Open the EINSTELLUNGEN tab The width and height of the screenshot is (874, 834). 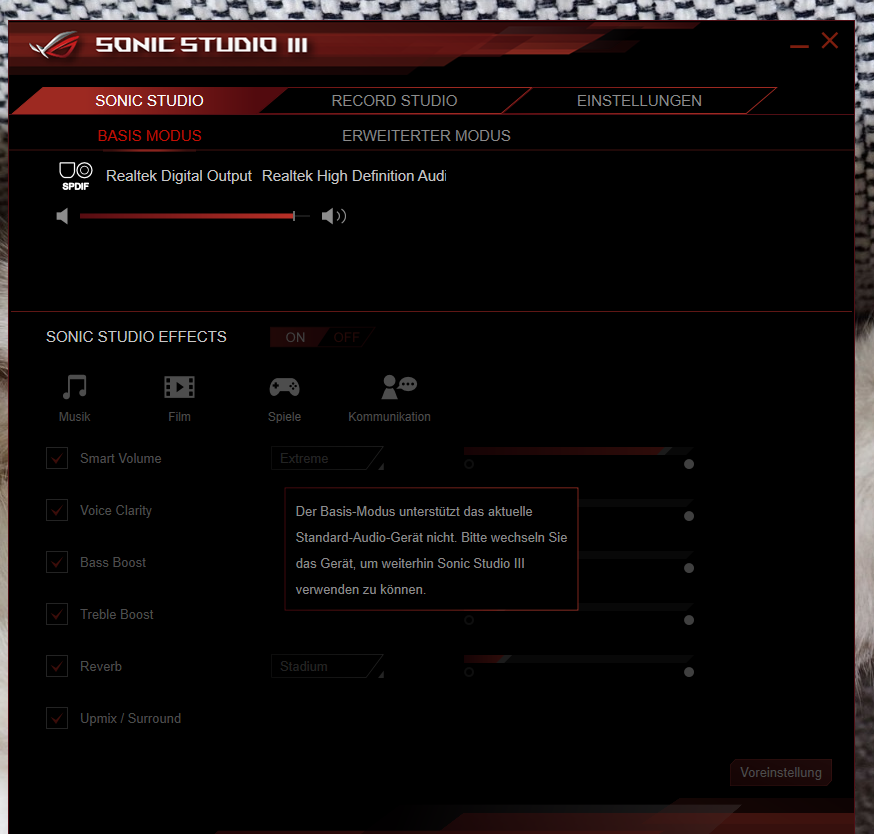click(639, 101)
